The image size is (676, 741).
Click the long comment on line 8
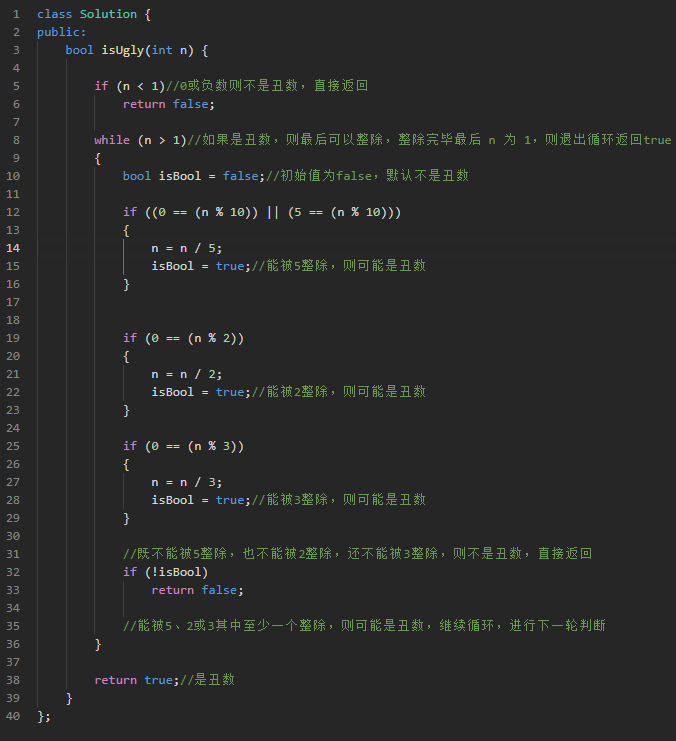429,140
